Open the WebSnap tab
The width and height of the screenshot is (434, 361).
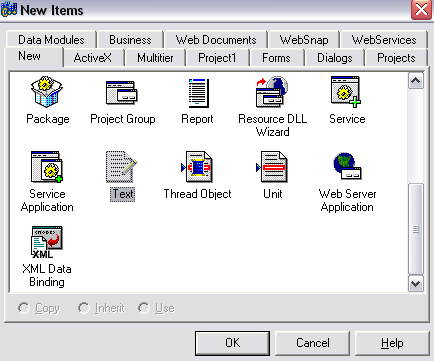pos(304,40)
